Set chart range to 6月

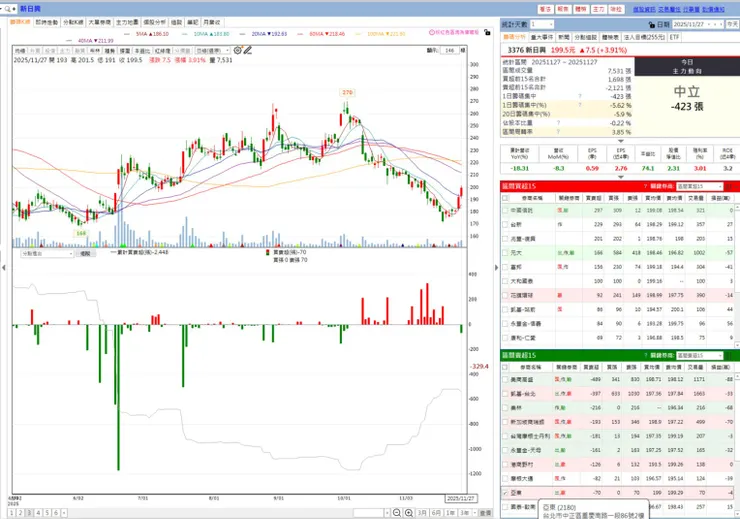tap(436, 513)
